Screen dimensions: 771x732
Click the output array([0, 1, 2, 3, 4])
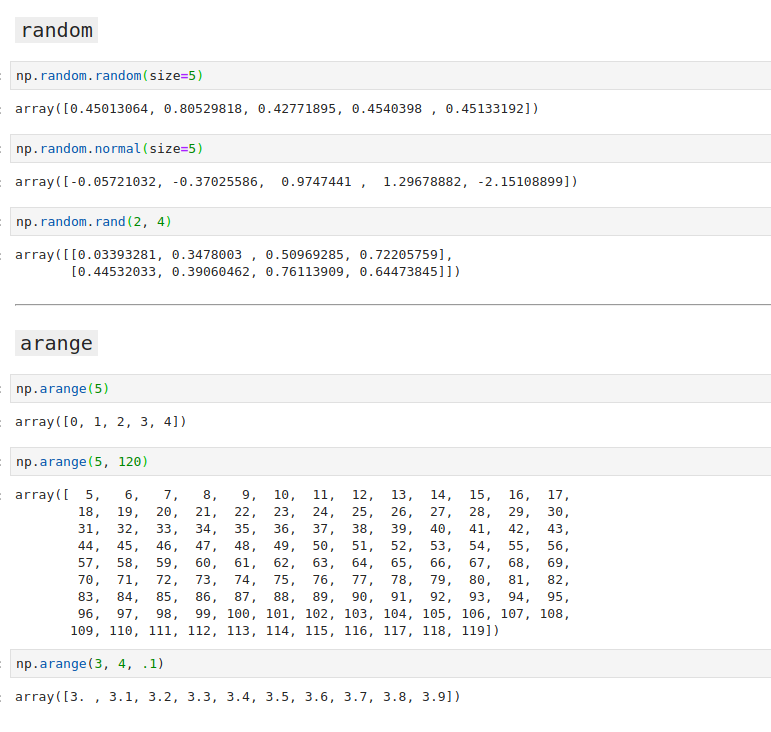click(x=101, y=422)
